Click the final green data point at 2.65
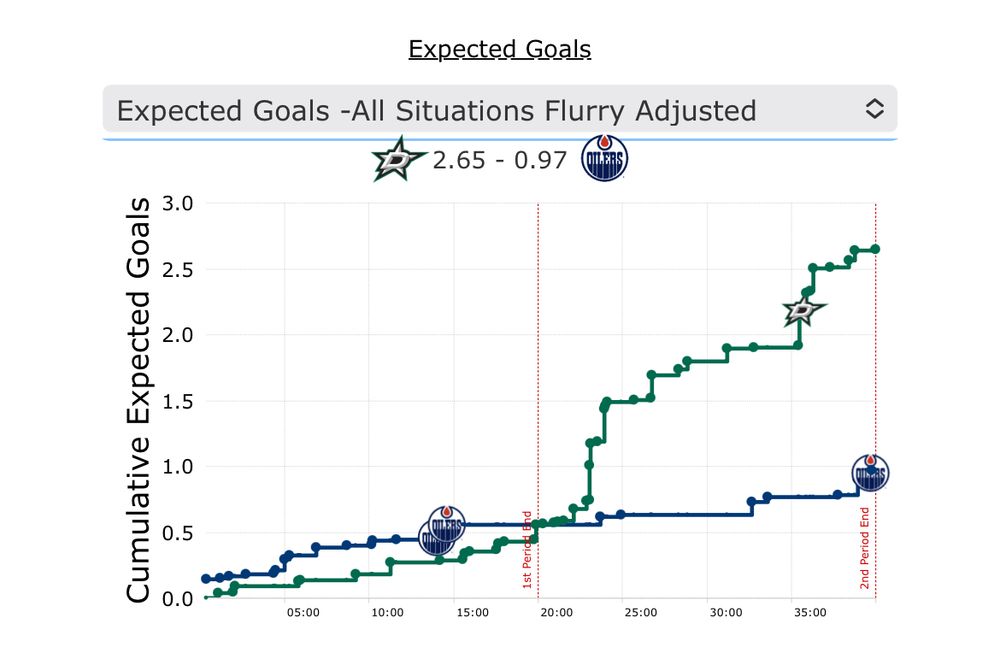Viewport: 1000px width, 671px height. 875,249
